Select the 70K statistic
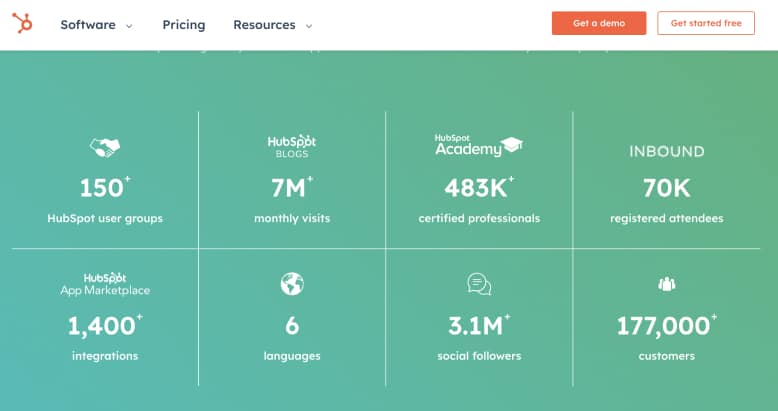 coord(667,188)
